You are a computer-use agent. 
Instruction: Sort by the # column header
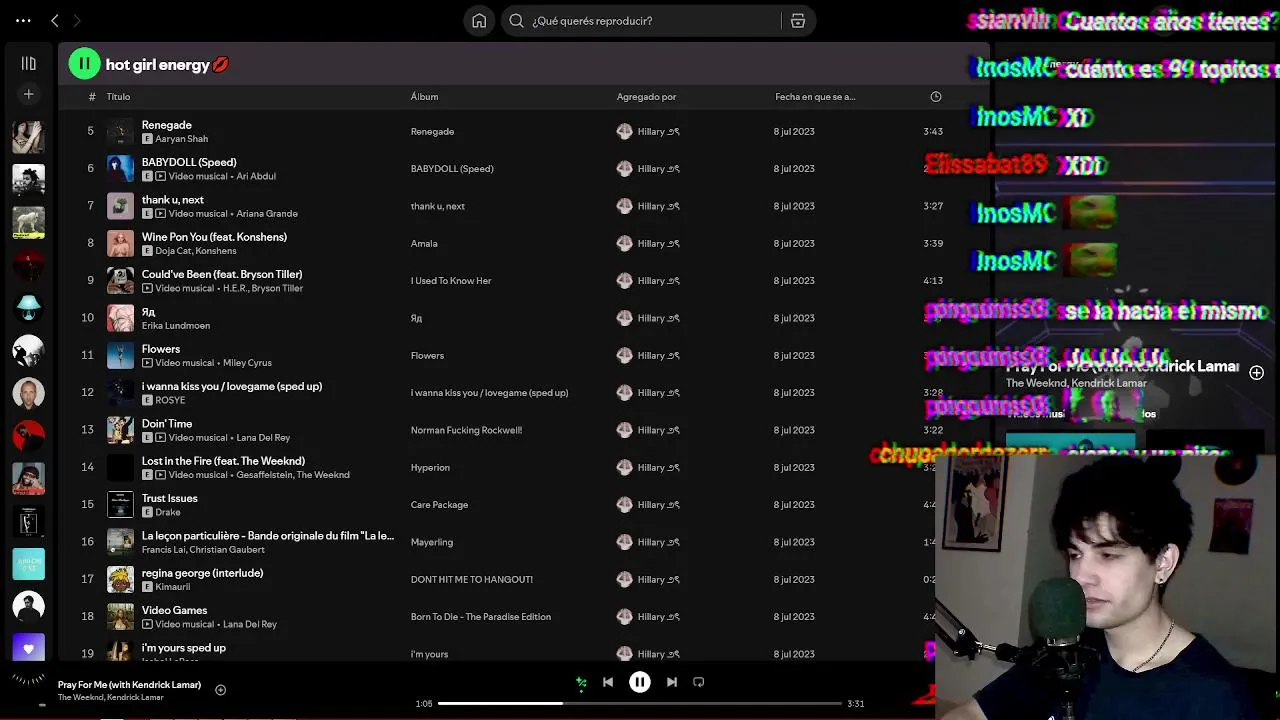coord(92,97)
